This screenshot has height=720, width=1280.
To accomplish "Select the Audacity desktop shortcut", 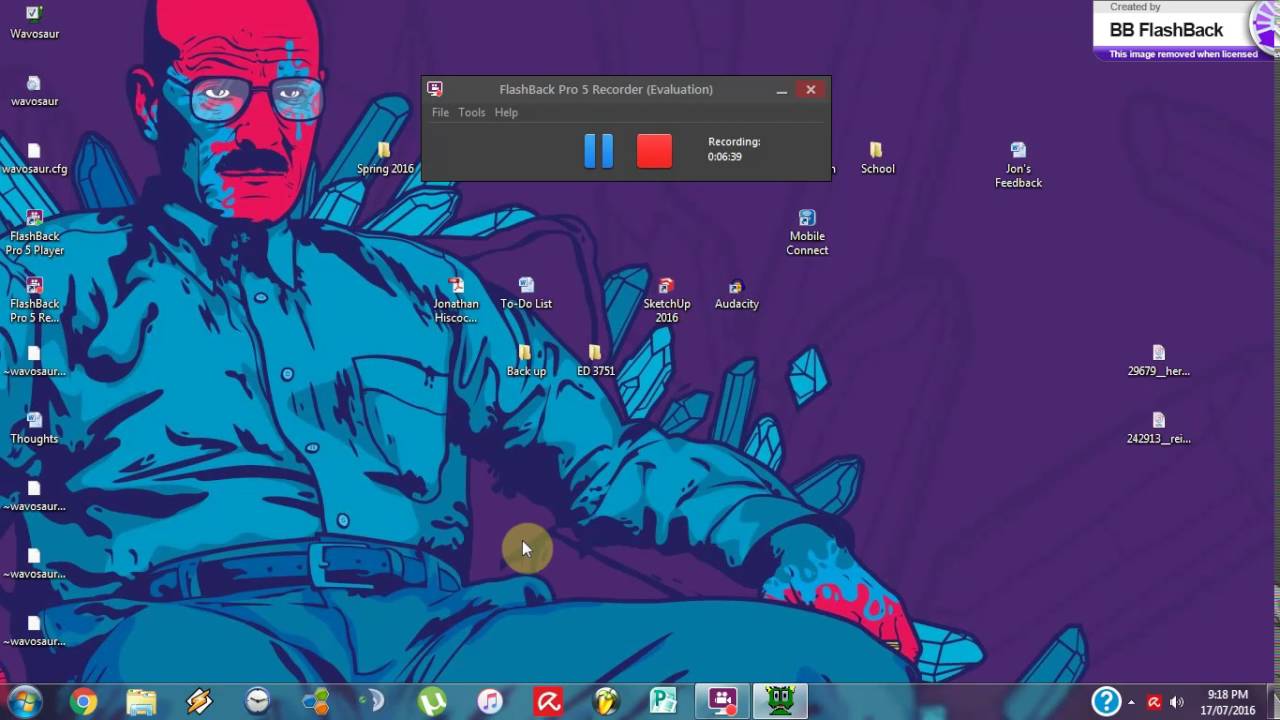I will click(736, 294).
